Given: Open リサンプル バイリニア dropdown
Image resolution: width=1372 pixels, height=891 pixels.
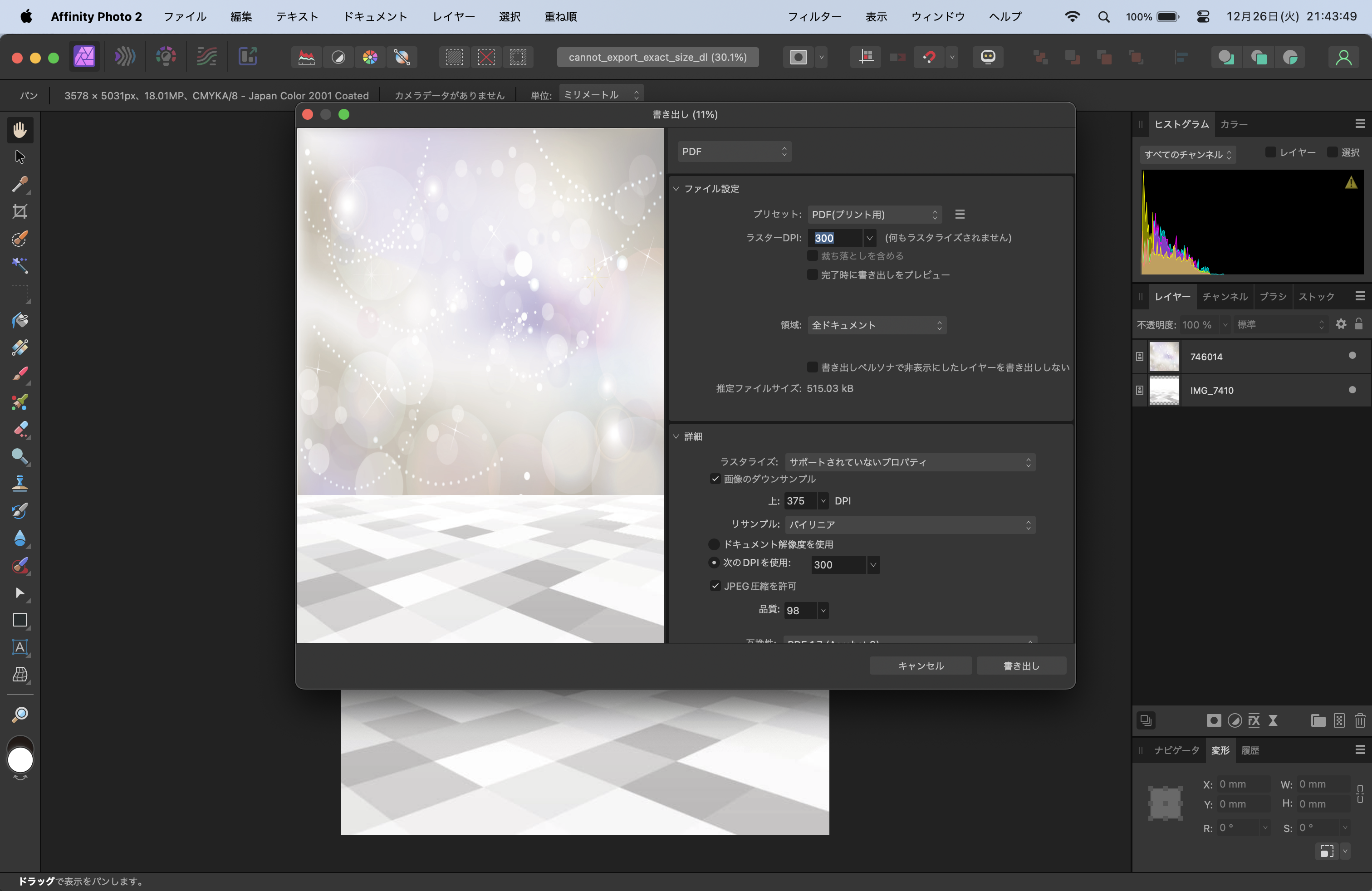Looking at the screenshot, I should (910, 524).
